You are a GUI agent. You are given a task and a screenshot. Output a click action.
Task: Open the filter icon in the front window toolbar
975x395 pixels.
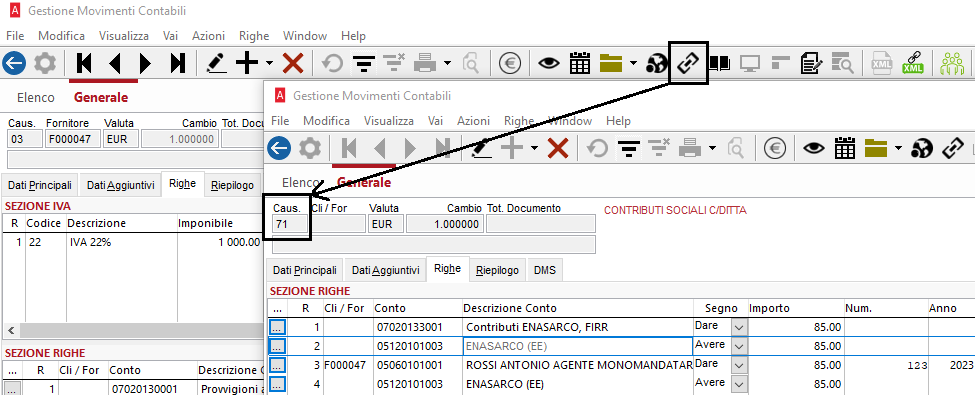click(x=629, y=148)
